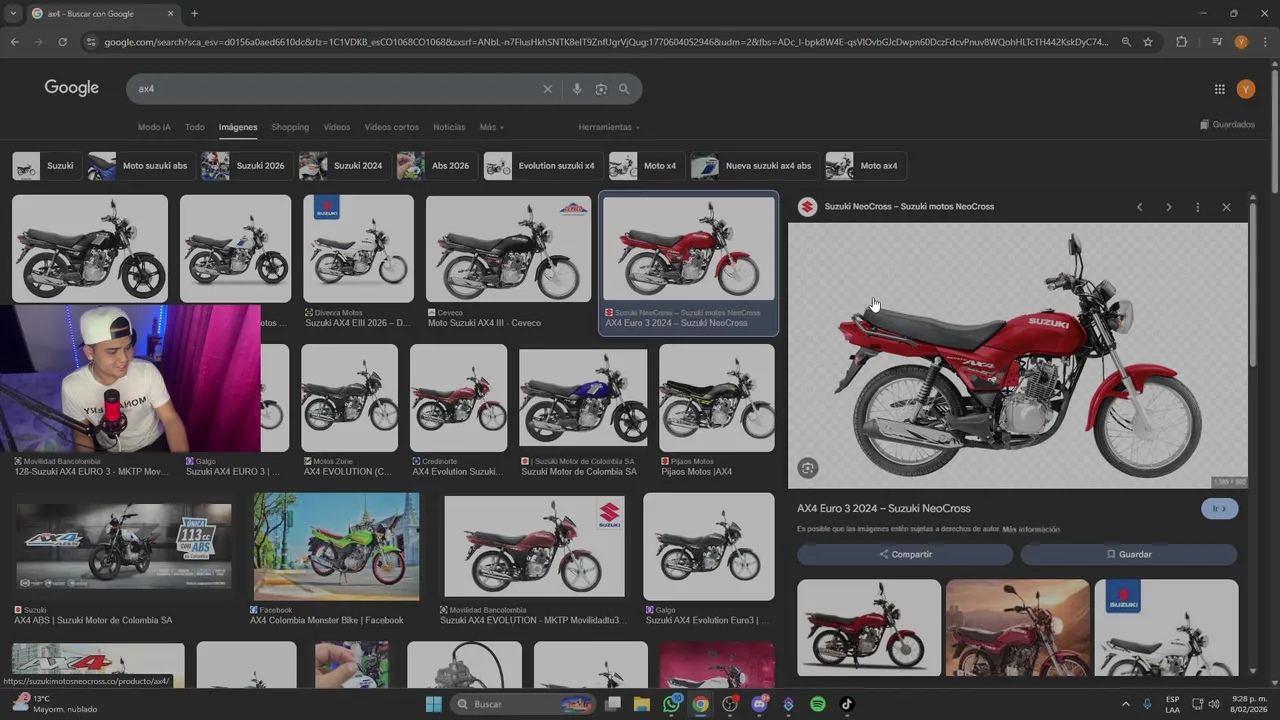Clear the search box with X
Viewport: 1280px width, 720px height.
[x=547, y=89]
